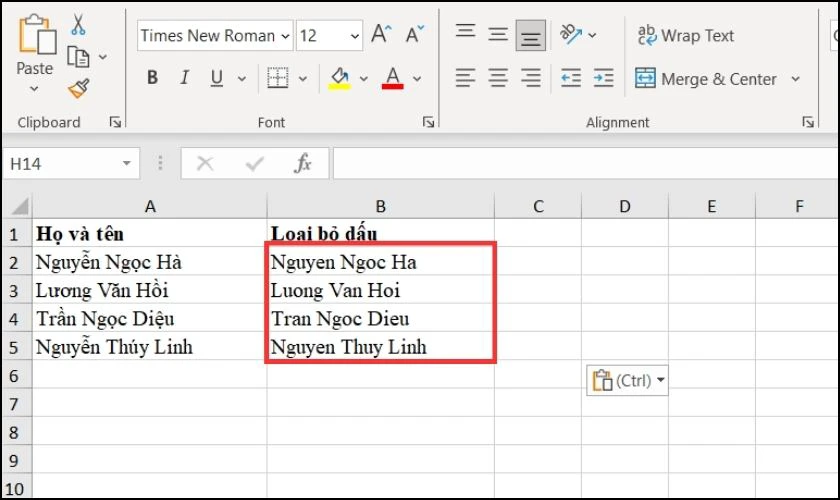The image size is (840, 500).
Task: Click Merge & Center
Action: [x=706, y=79]
